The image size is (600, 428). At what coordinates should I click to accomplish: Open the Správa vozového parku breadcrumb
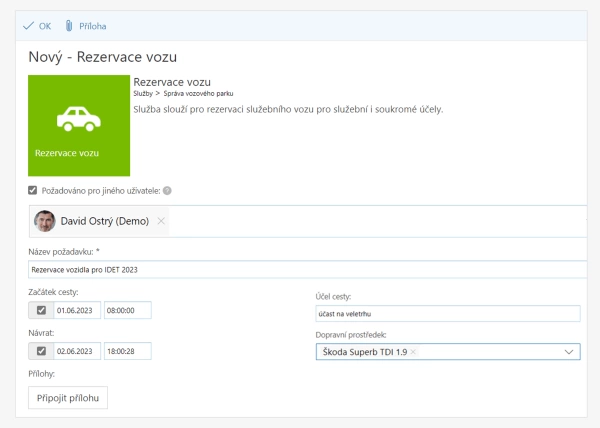(192, 93)
